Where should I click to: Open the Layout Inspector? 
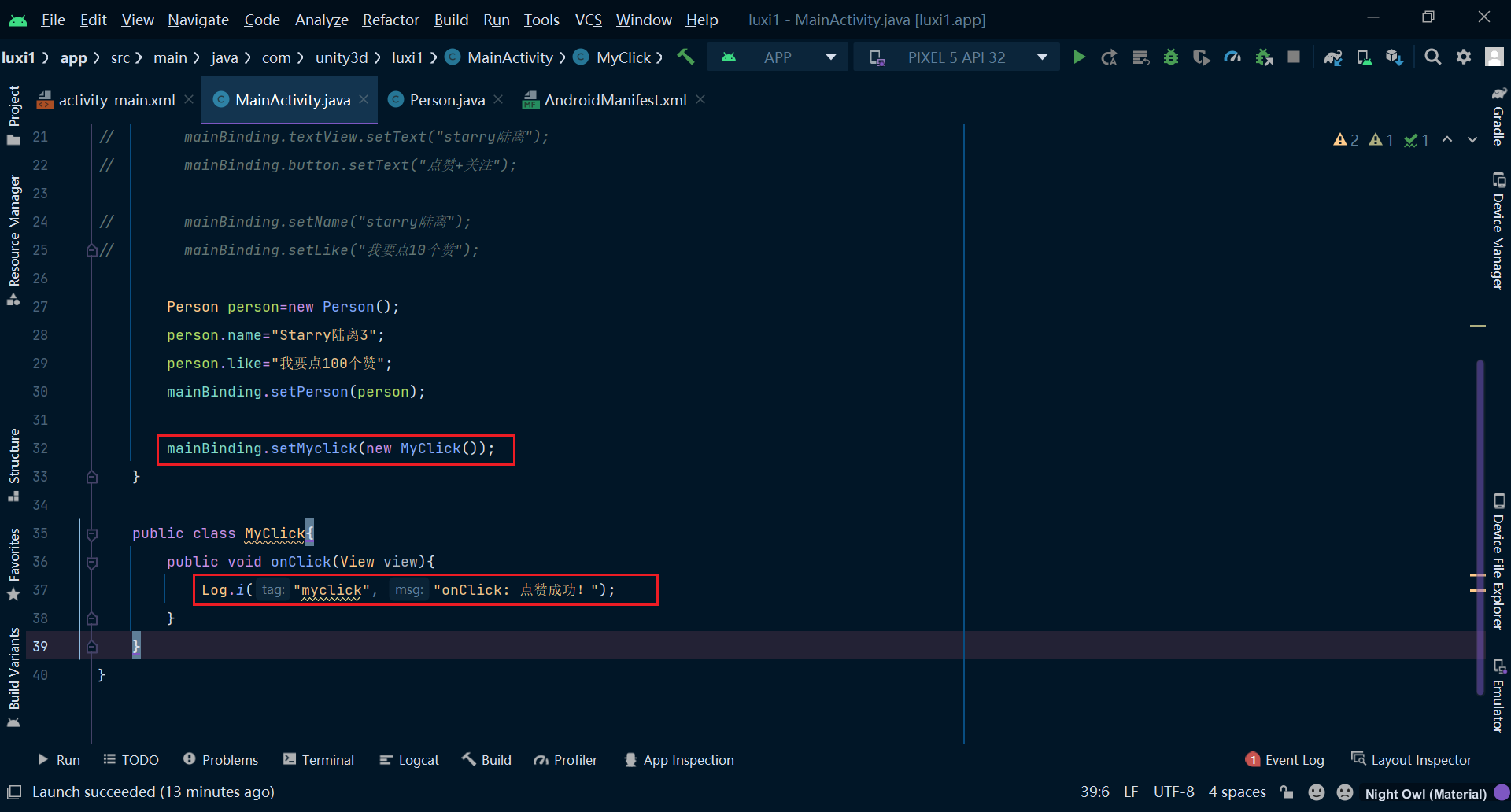tap(1411, 760)
